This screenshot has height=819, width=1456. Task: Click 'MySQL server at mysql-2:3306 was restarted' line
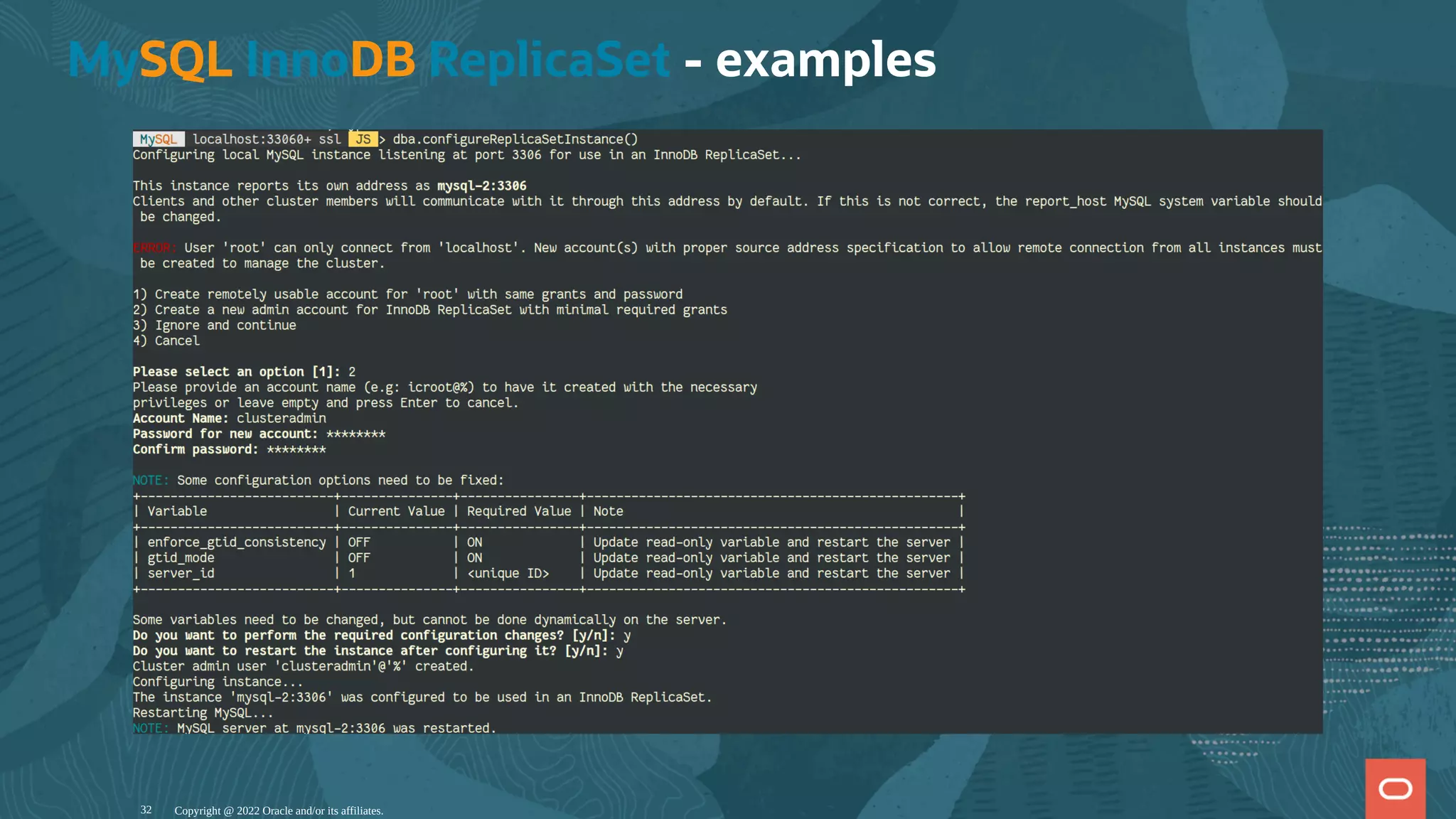coord(314,728)
